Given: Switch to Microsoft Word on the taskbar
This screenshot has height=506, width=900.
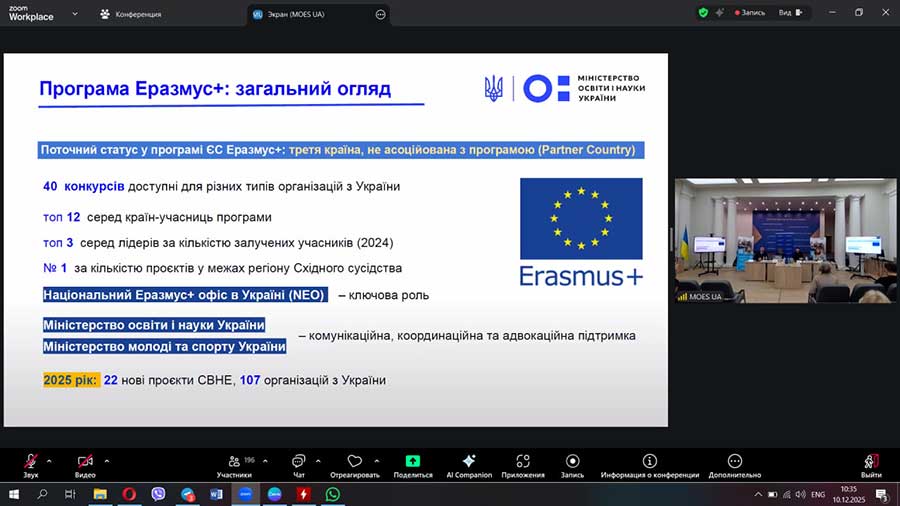Looking at the screenshot, I should click(216, 494).
